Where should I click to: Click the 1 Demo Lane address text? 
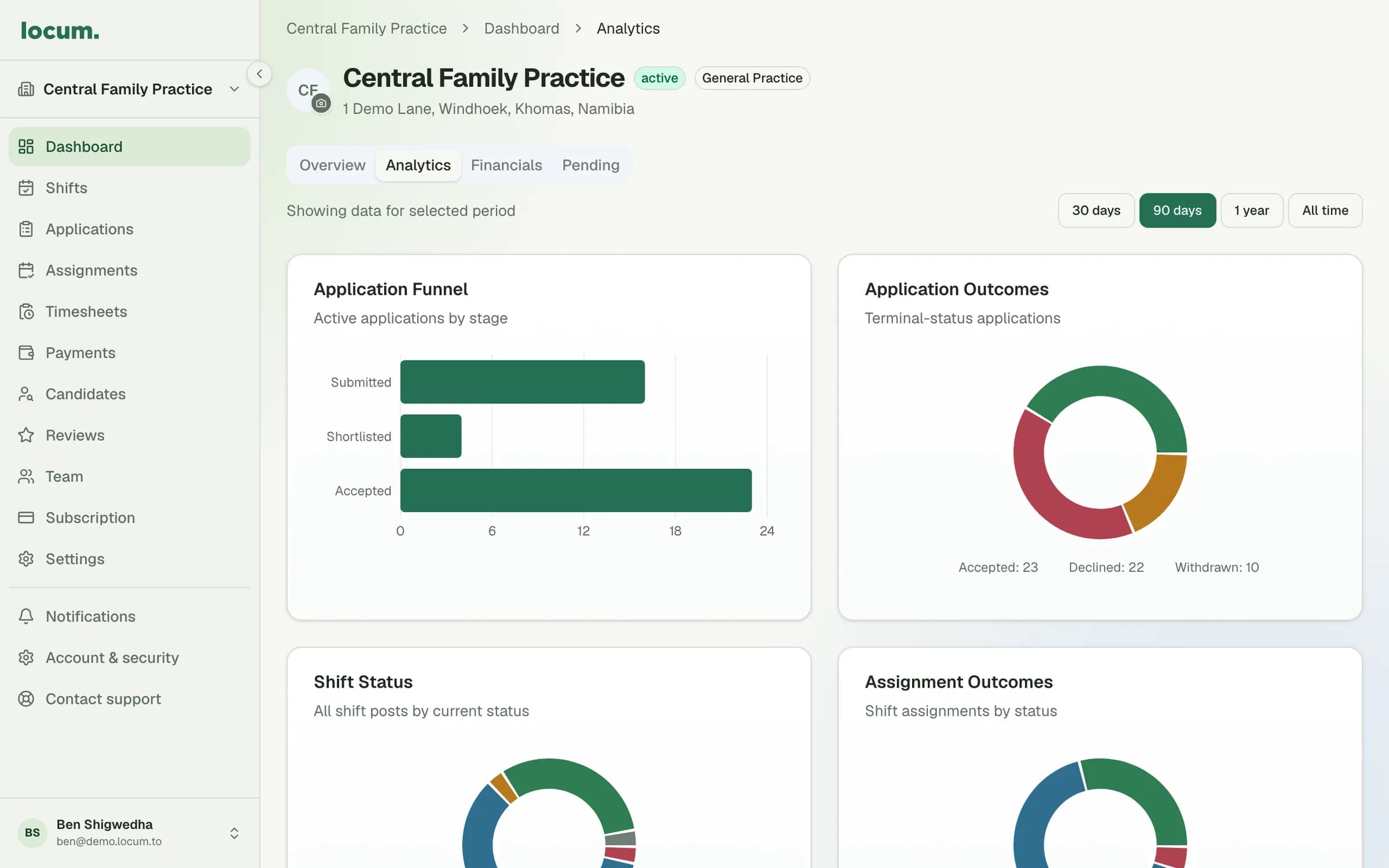click(x=488, y=109)
